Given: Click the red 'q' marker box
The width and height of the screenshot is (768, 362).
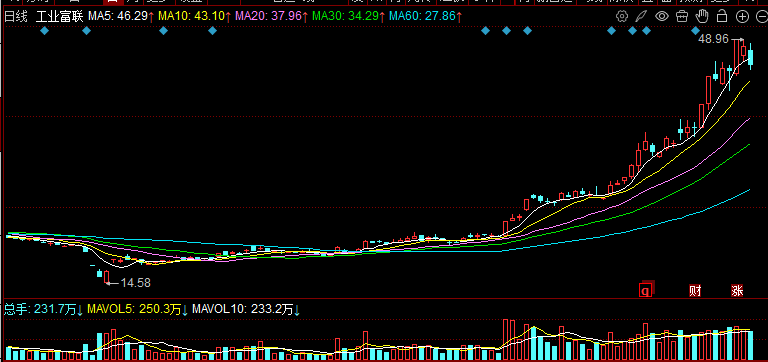Looking at the screenshot, I should [647, 290].
